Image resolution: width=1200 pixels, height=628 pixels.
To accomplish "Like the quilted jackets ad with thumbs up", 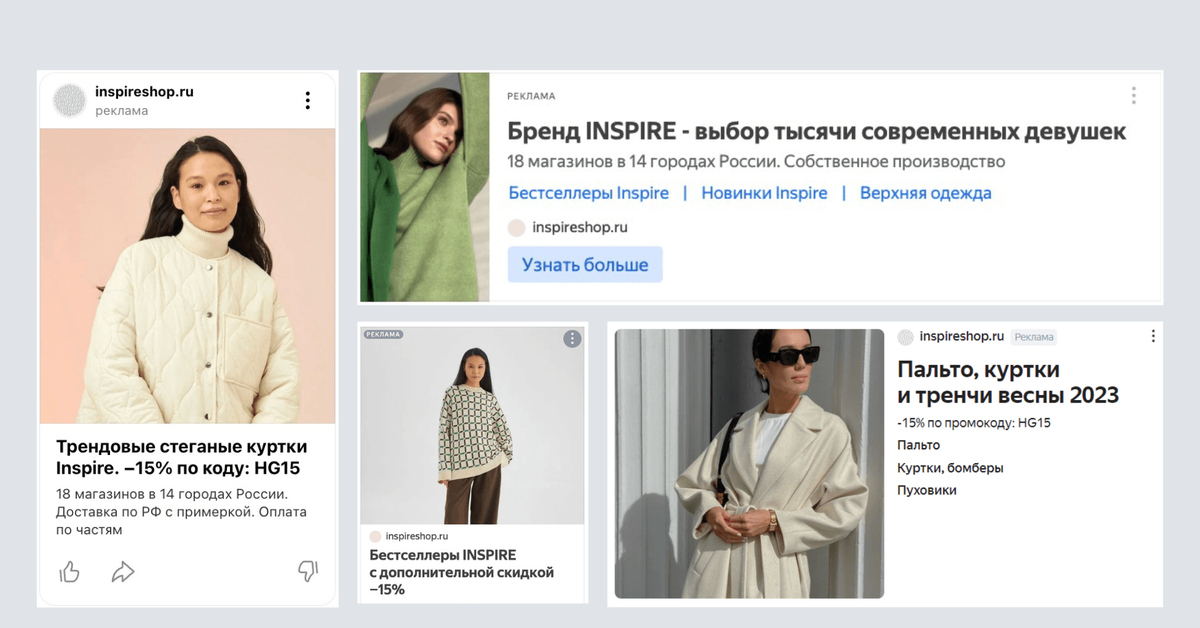I will coord(69,572).
